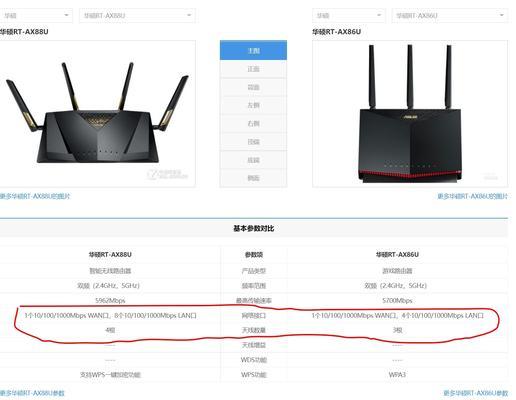Select the highlighted 主图 view tab
The image size is (516, 400).
click(253, 50)
